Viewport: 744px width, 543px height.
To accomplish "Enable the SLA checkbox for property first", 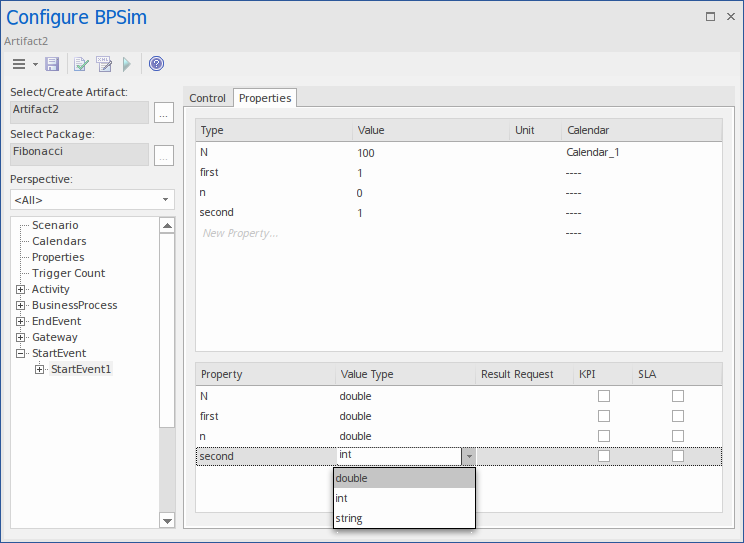I will point(678,416).
